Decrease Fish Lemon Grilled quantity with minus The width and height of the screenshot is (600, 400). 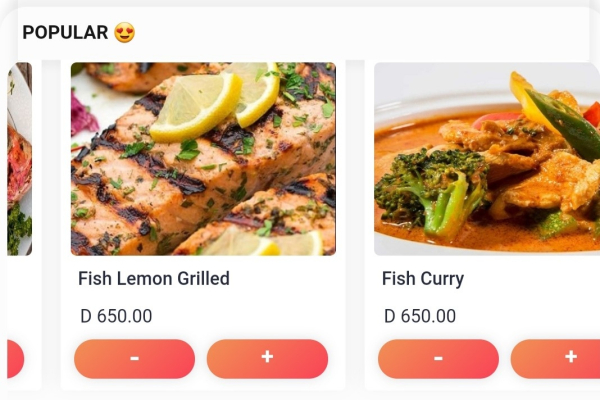click(x=134, y=359)
